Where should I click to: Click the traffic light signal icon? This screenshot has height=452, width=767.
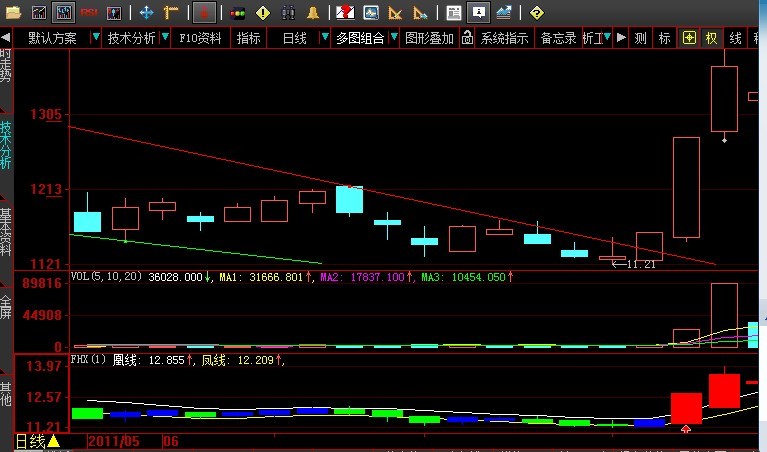coord(238,13)
